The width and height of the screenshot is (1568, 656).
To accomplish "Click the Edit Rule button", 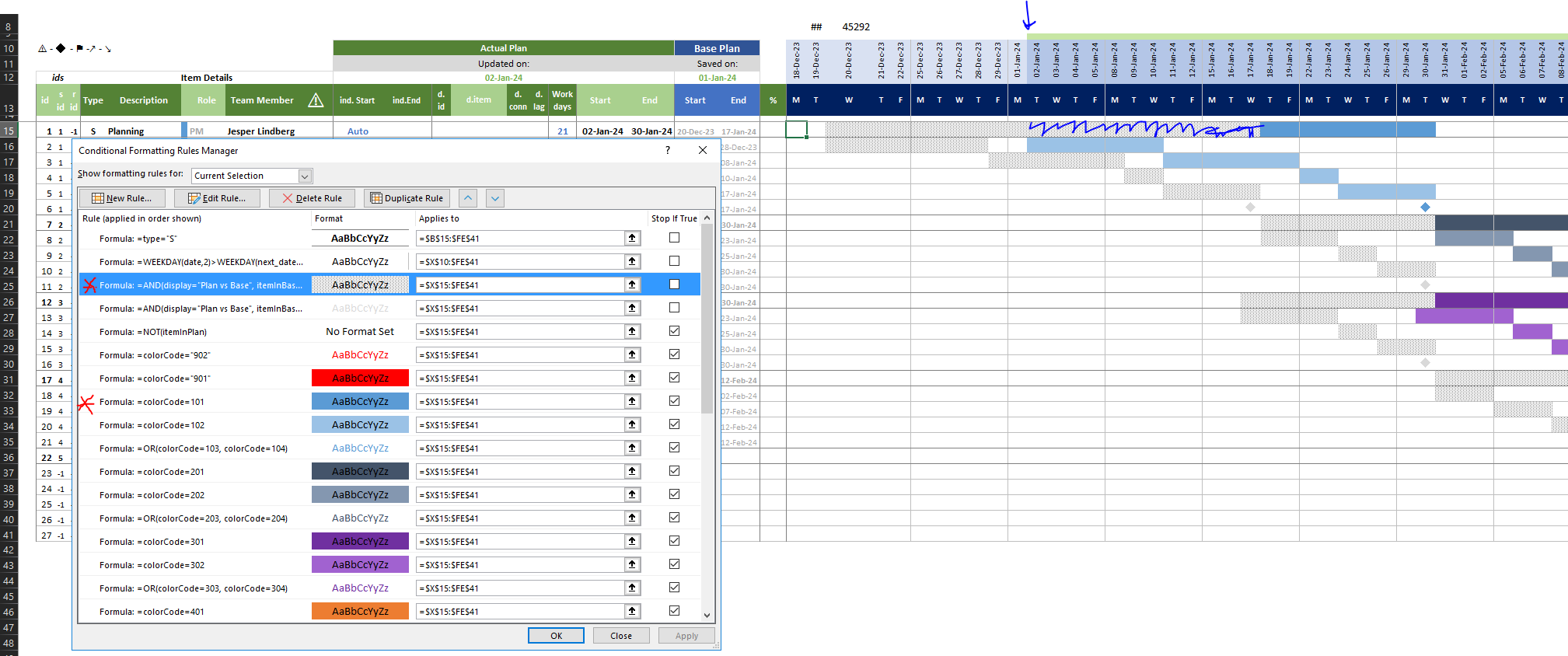I will click(217, 198).
